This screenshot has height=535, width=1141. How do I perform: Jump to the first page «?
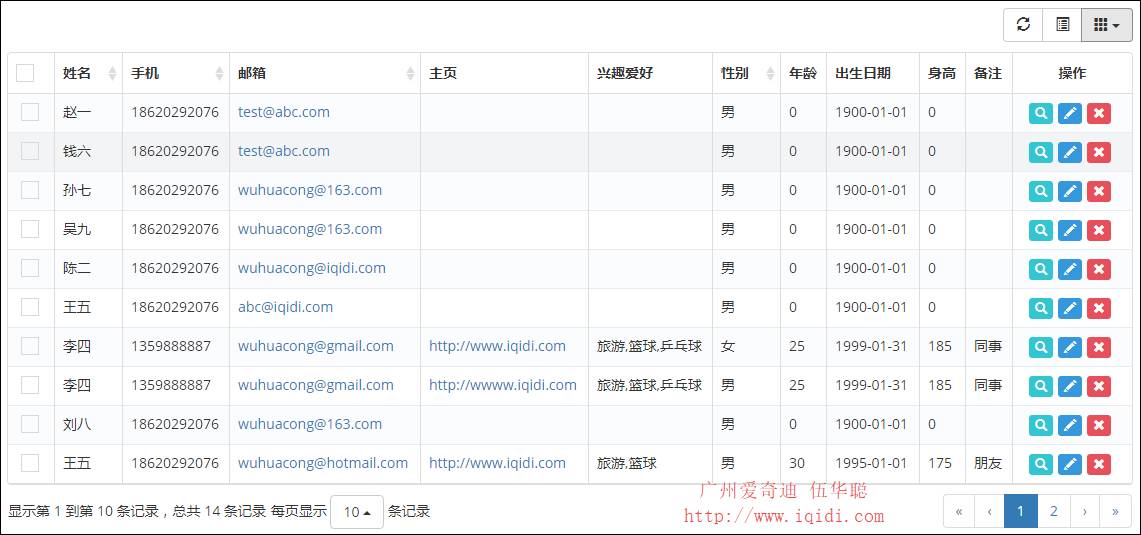[958, 511]
